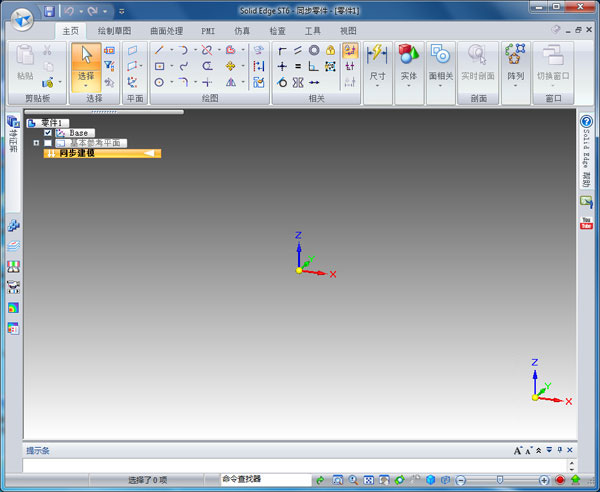Open the coincident plane tool

click(x=132, y=50)
